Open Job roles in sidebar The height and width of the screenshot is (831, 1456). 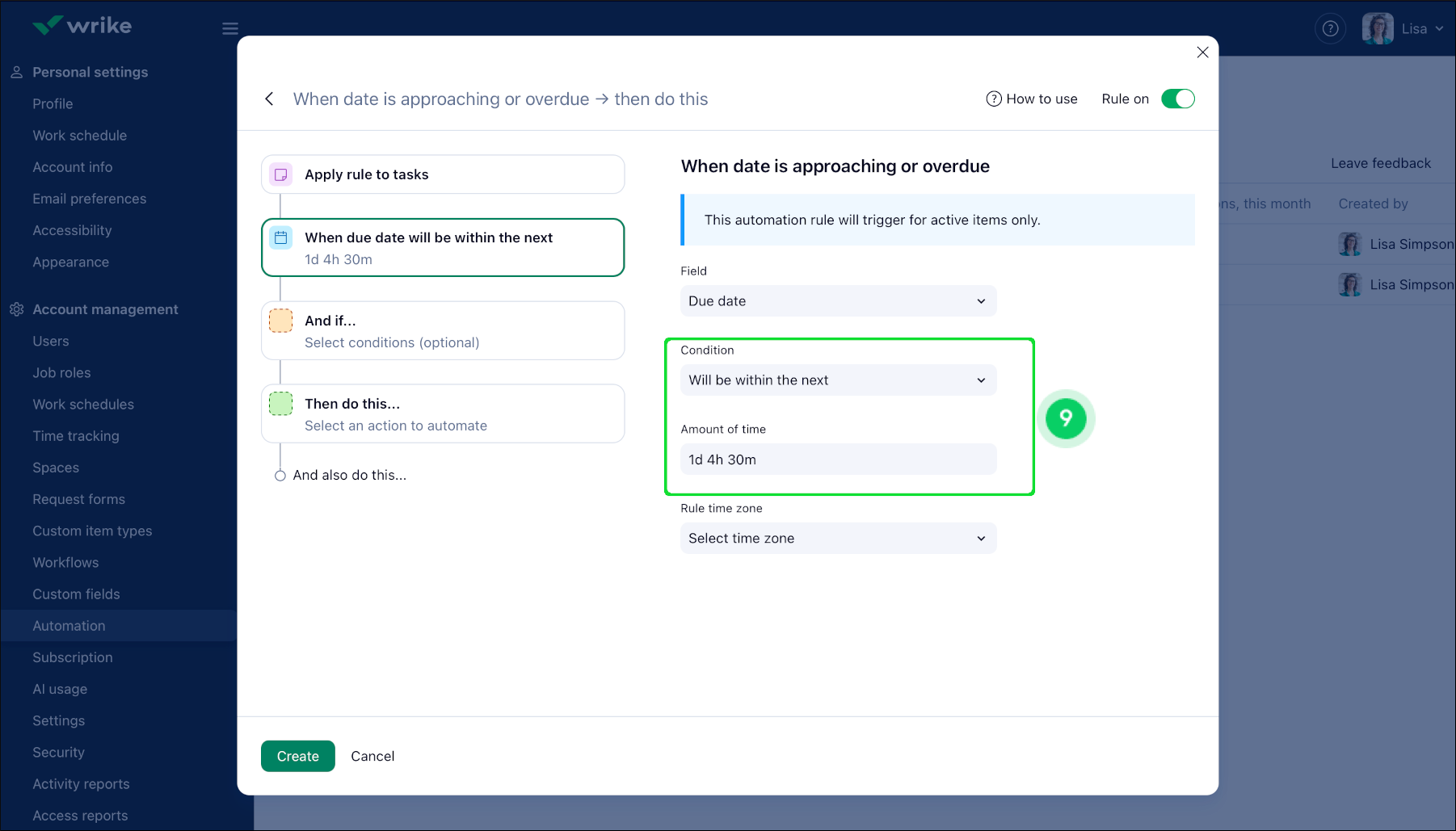(61, 372)
